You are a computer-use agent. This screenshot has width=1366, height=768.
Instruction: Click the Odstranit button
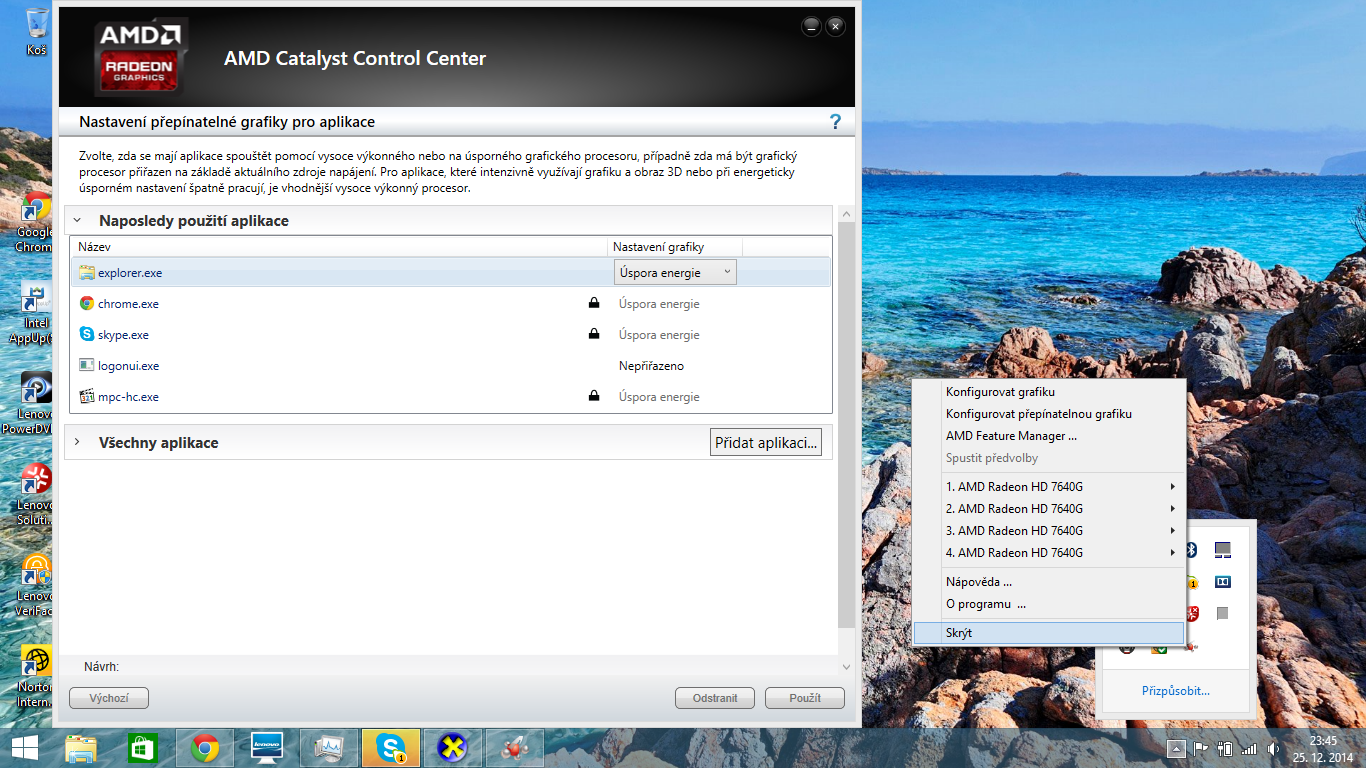click(x=715, y=698)
